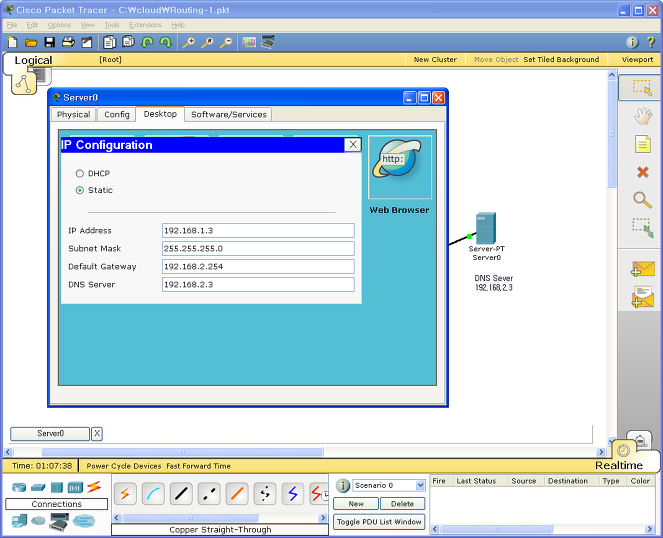
Task: Select Wireless Devices category icon
Action: click(x=76, y=488)
